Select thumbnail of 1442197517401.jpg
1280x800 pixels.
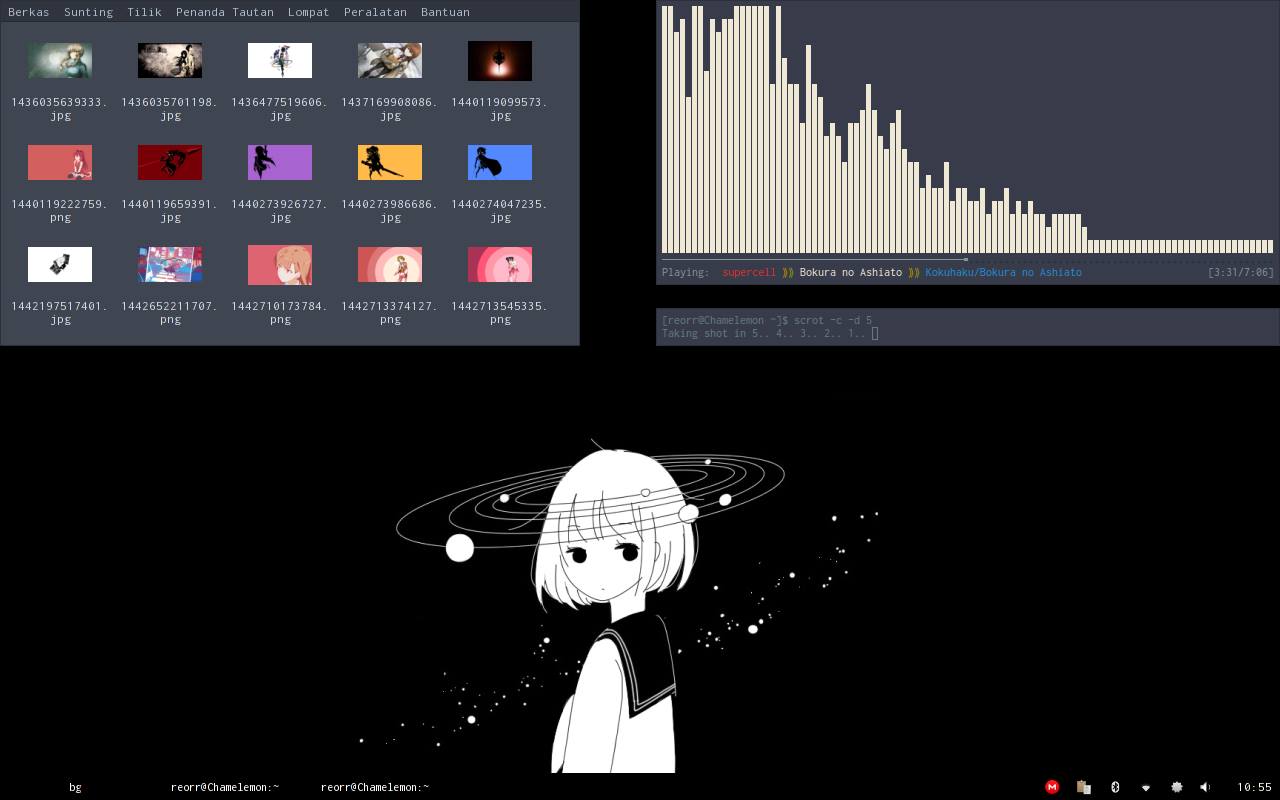pos(60,265)
